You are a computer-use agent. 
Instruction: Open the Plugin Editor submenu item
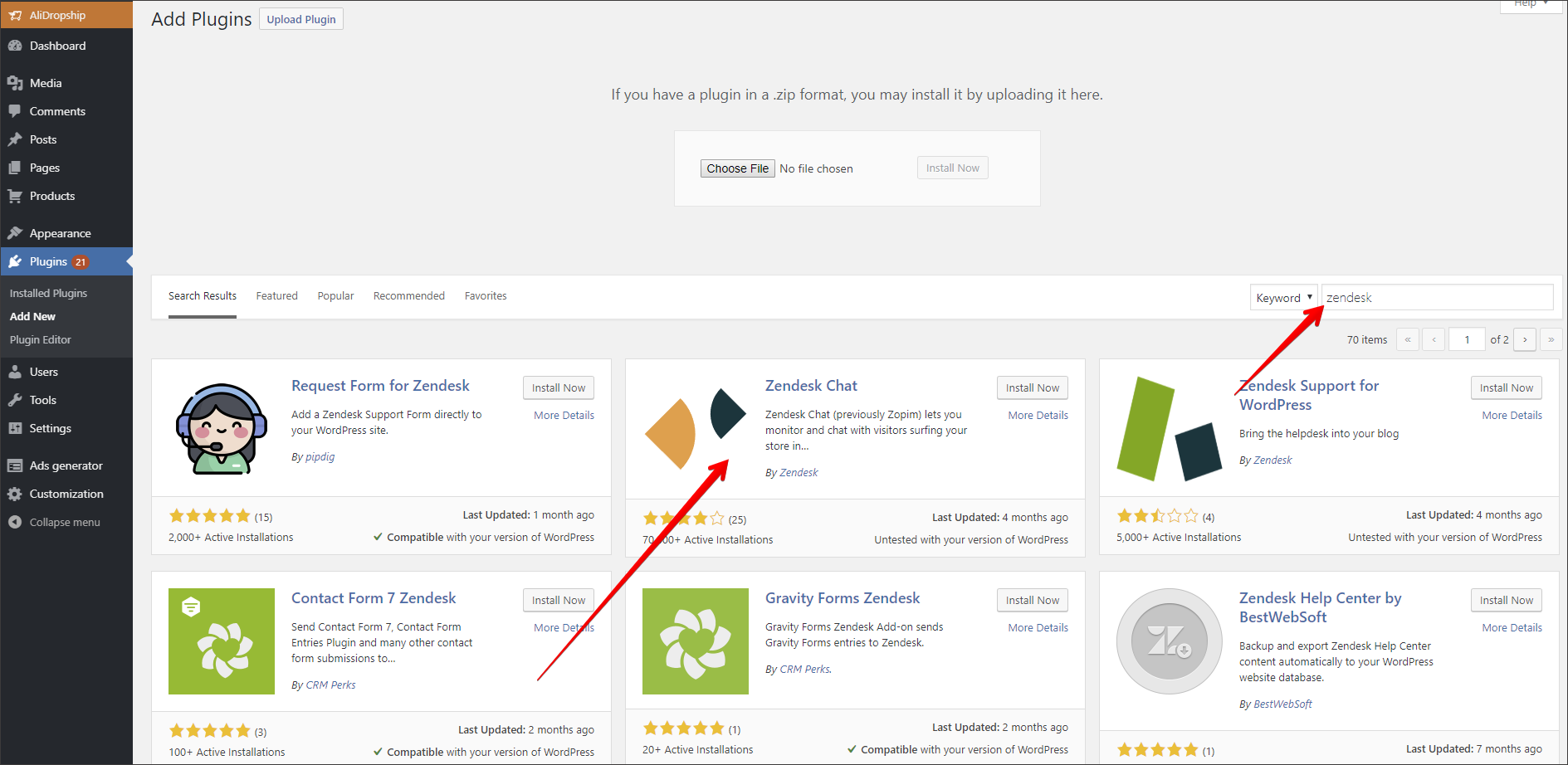click(40, 339)
